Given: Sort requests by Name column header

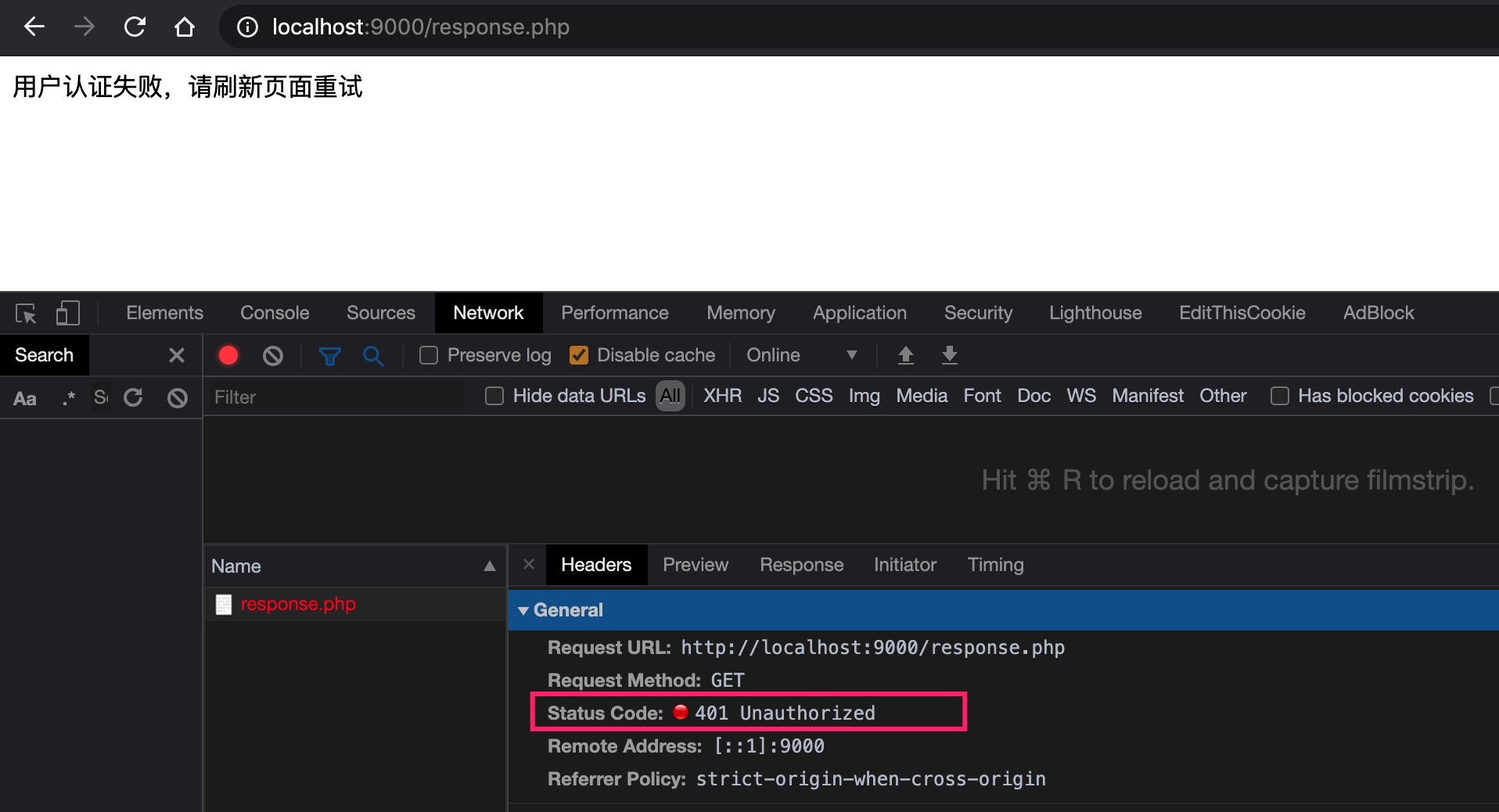Looking at the screenshot, I should 354,566.
